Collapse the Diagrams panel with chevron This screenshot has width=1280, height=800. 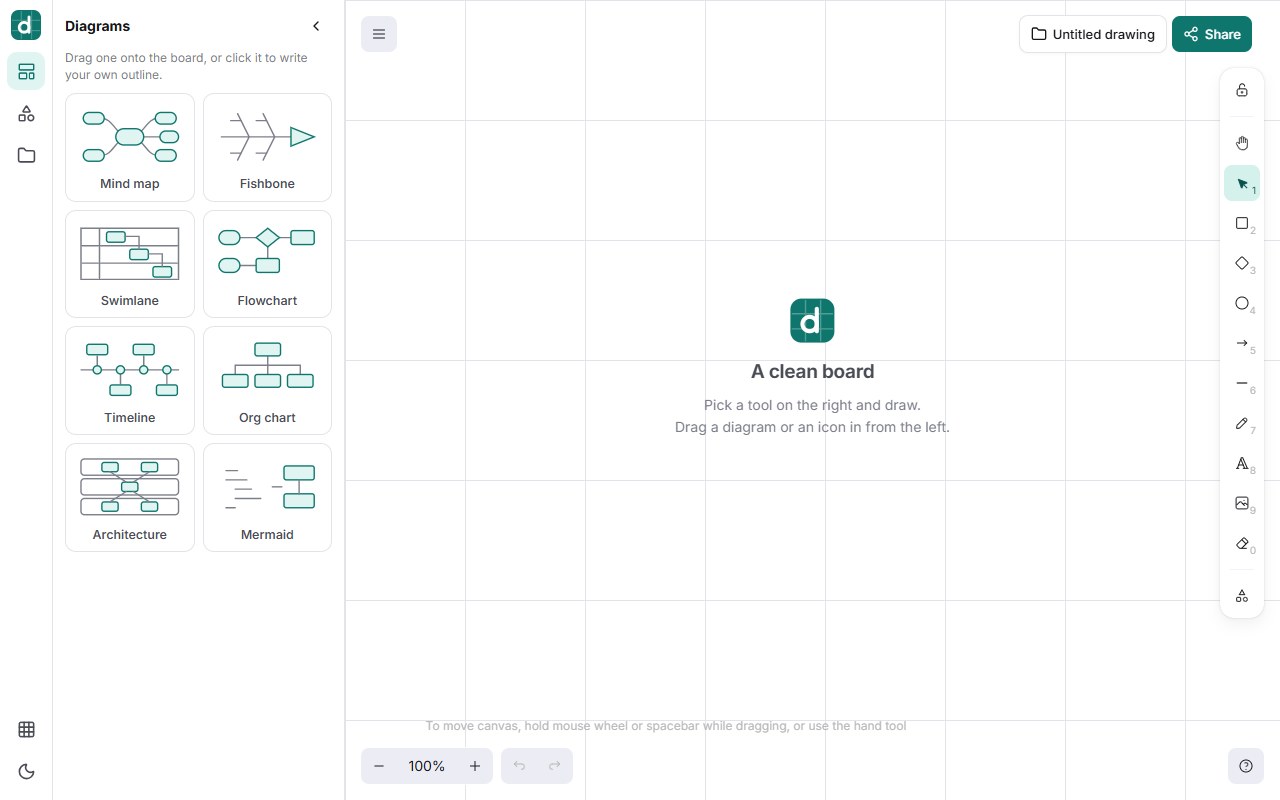tap(316, 26)
